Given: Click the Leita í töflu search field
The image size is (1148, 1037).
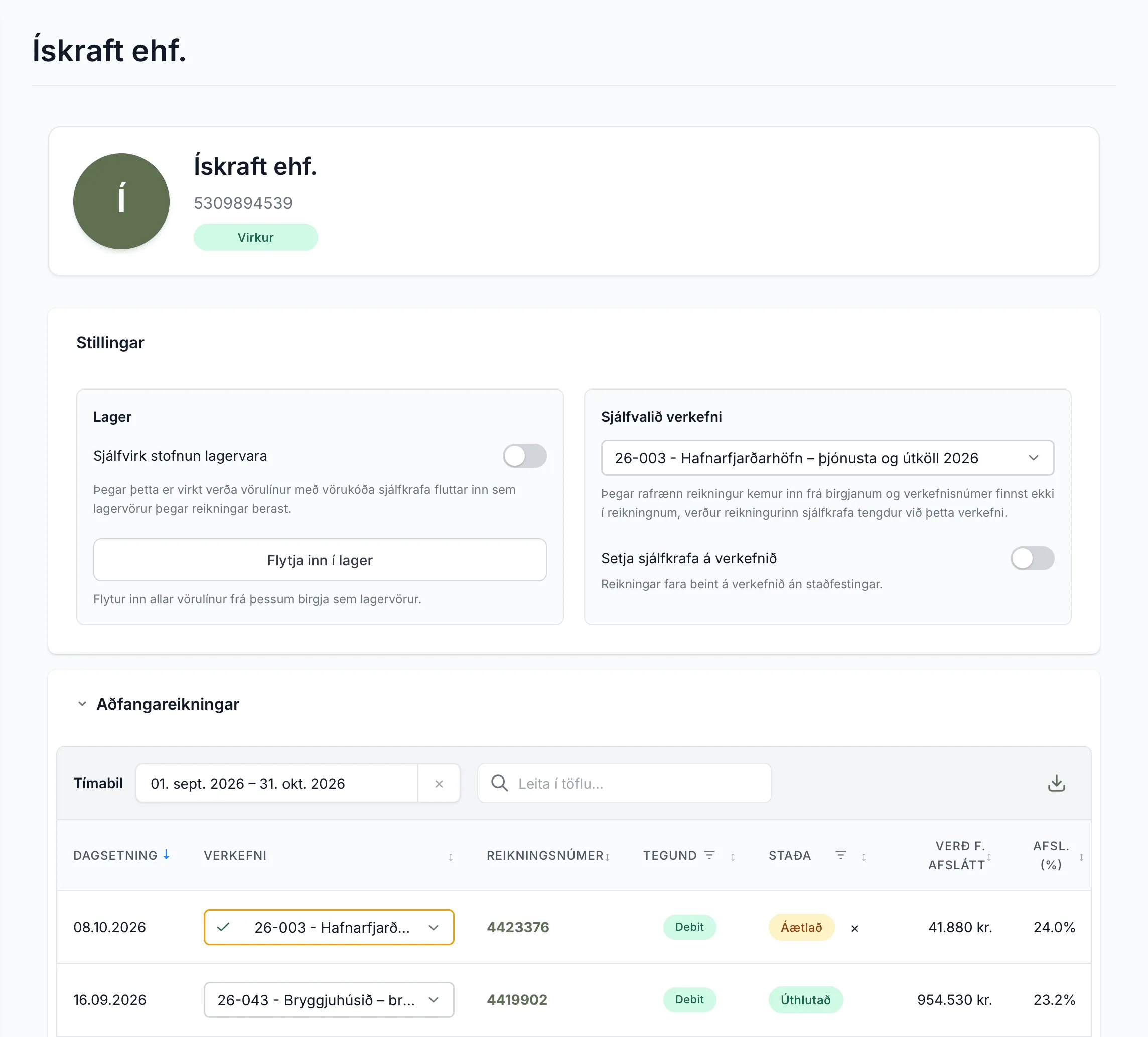Looking at the screenshot, I should [x=625, y=783].
